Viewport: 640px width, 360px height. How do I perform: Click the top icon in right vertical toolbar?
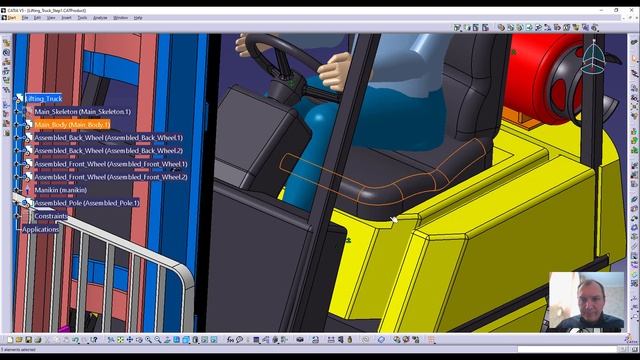tap(634, 42)
